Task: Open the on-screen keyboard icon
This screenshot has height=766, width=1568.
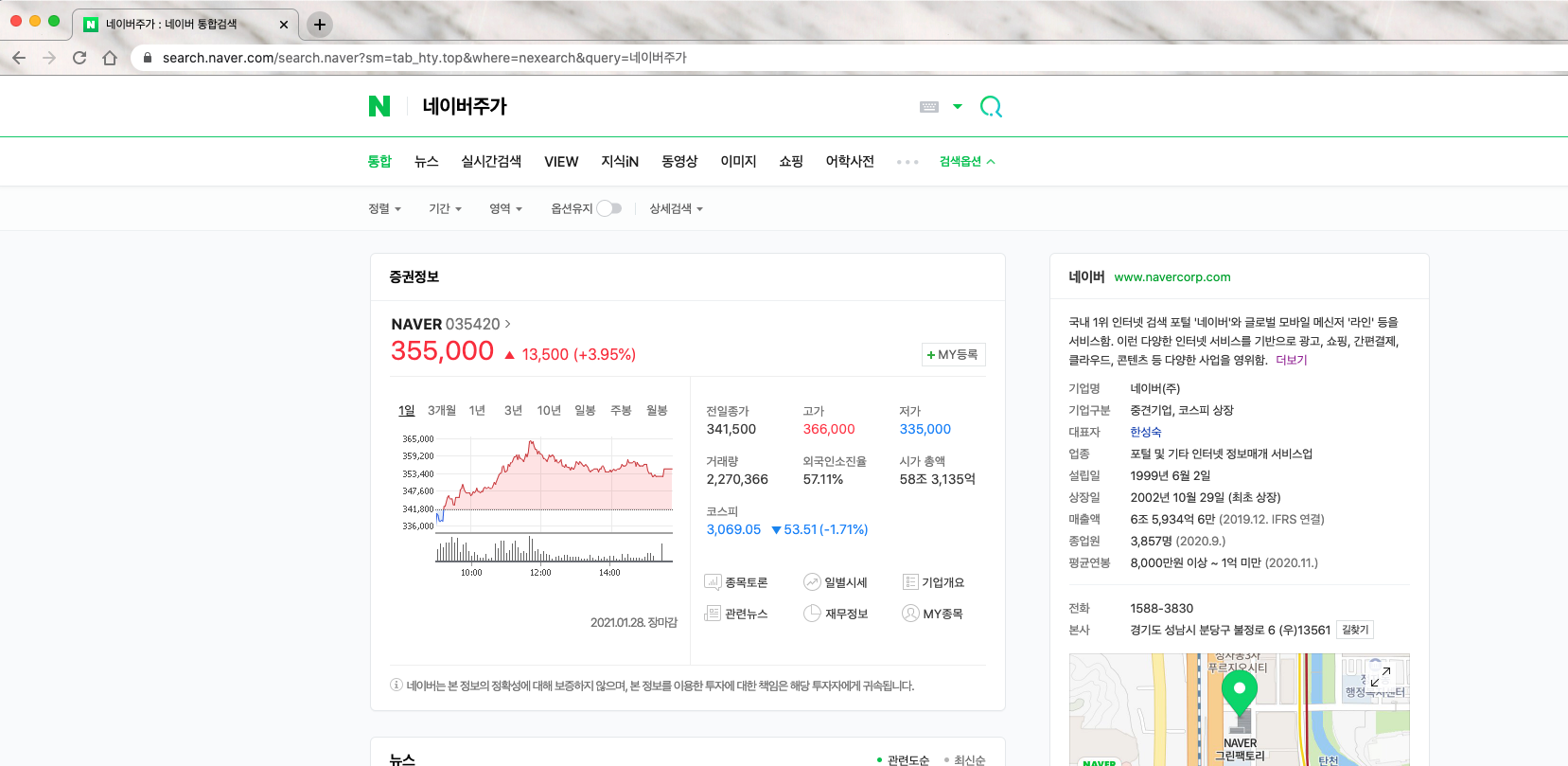Action: tap(929, 107)
